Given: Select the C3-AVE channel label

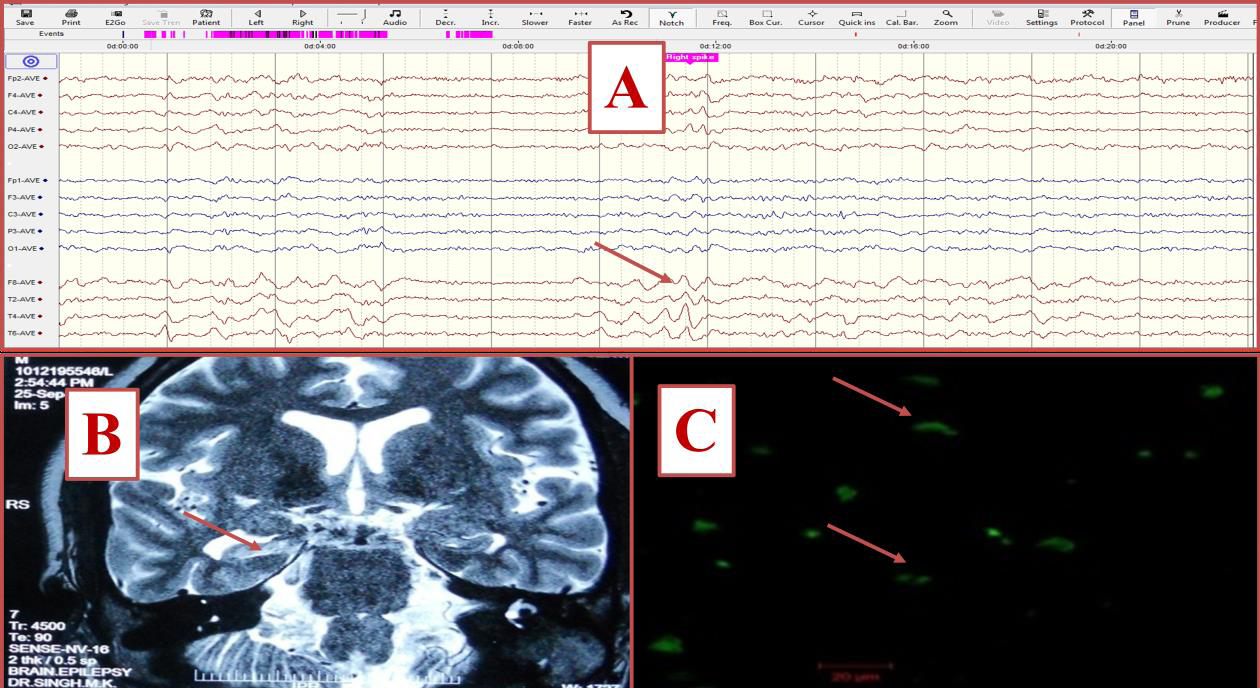Looking at the screenshot, I should pos(24,214).
